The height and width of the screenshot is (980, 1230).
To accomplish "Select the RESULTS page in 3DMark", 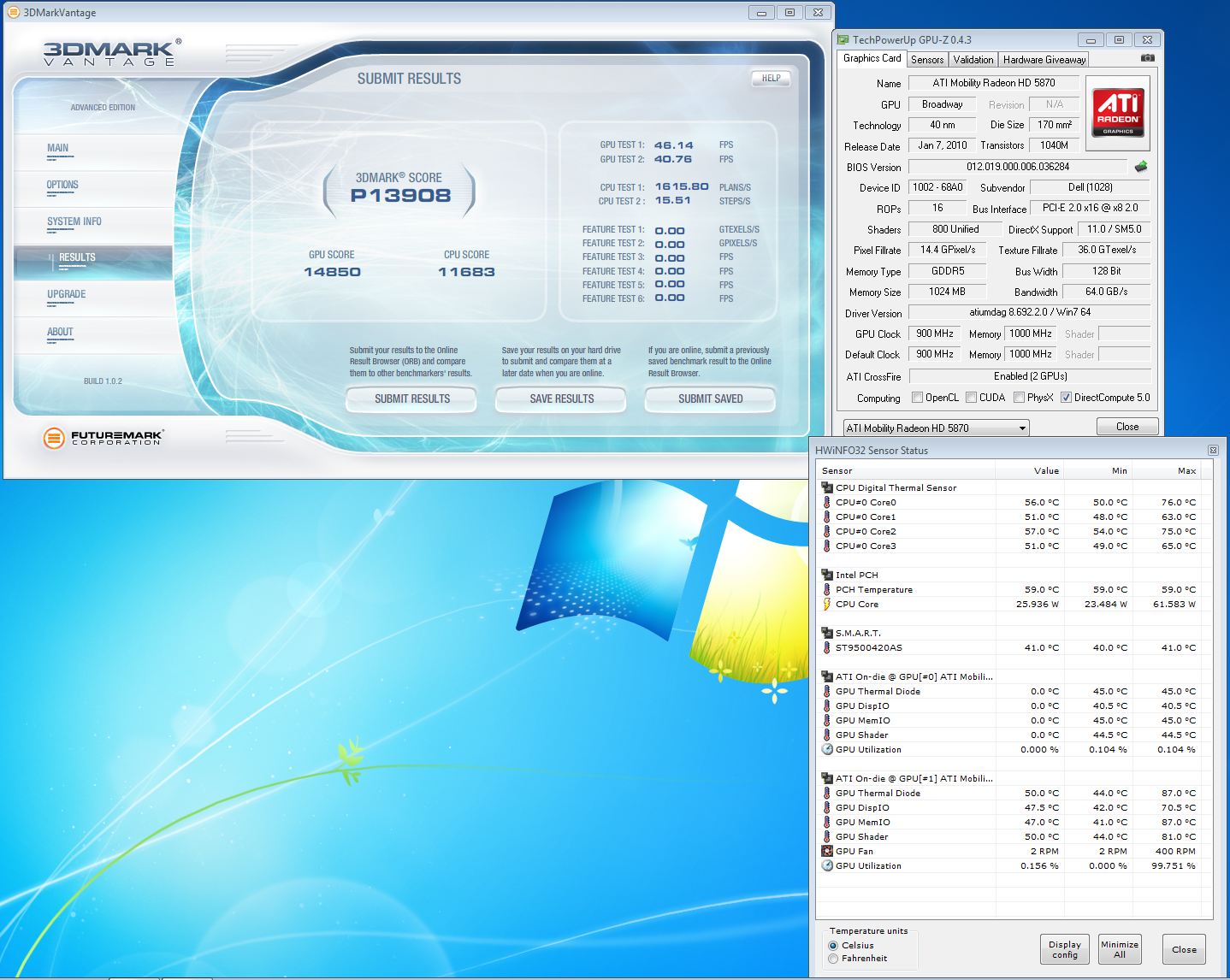I will pos(92,262).
